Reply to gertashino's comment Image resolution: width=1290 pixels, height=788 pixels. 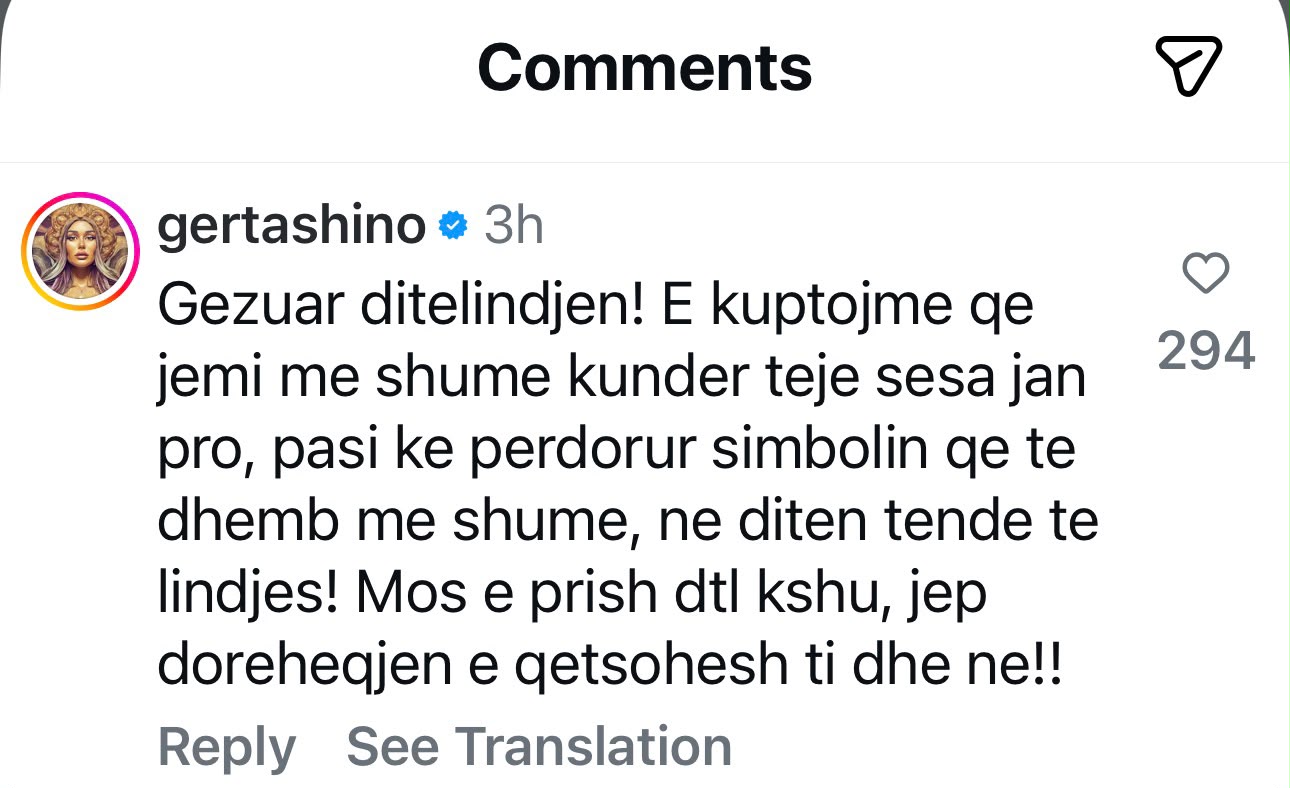(227, 747)
